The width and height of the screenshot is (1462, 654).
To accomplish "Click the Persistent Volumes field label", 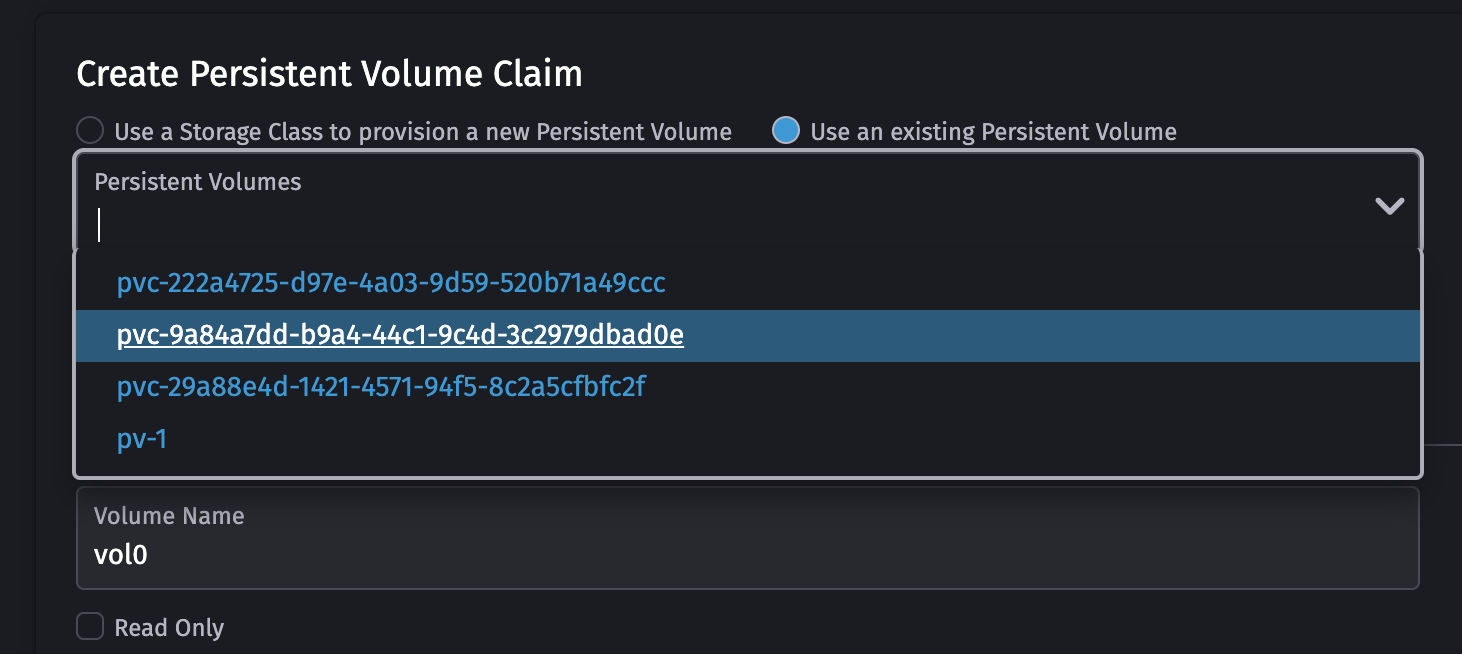I will click(197, 182).
